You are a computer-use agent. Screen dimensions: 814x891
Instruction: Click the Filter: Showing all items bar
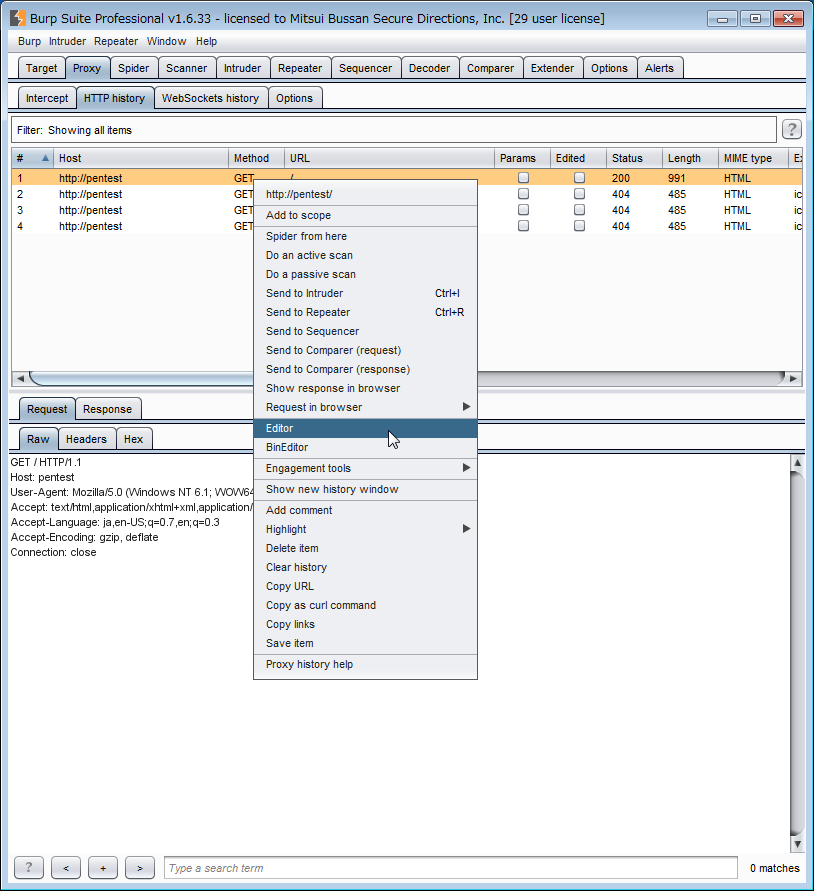pyautogui.click(x=394, y=130)
